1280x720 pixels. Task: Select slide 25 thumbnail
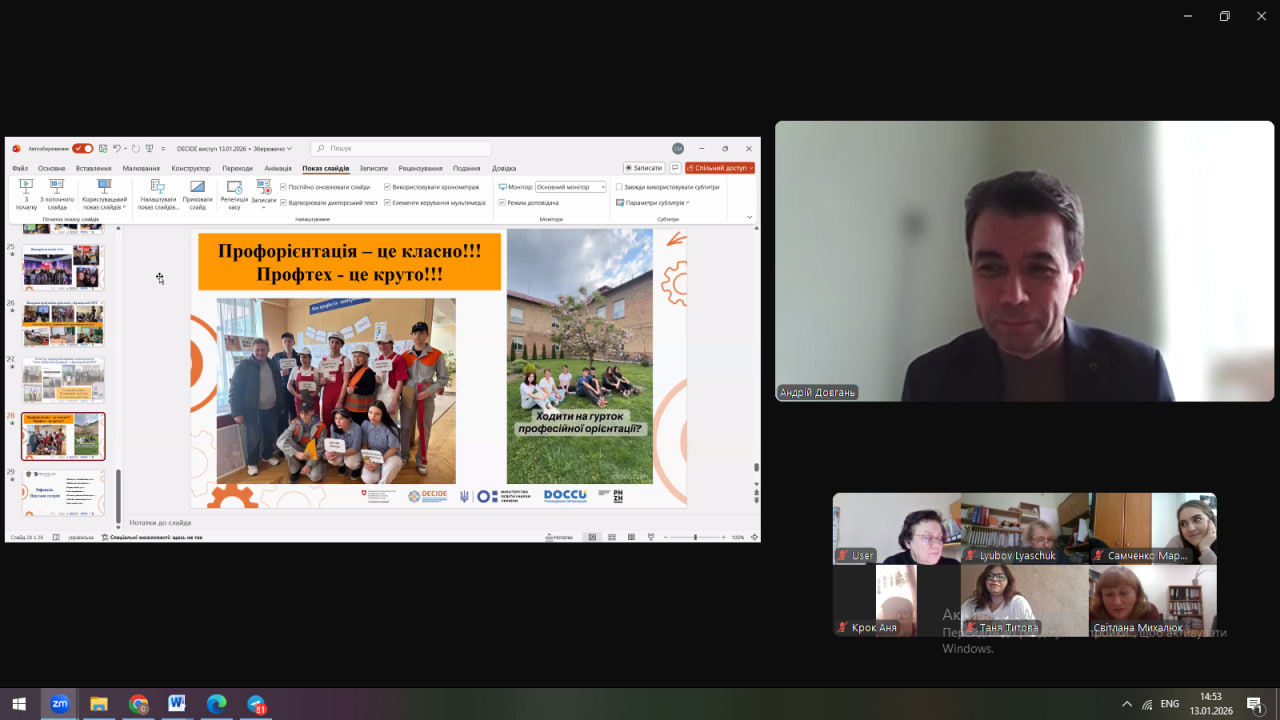(x=63, y=267)
